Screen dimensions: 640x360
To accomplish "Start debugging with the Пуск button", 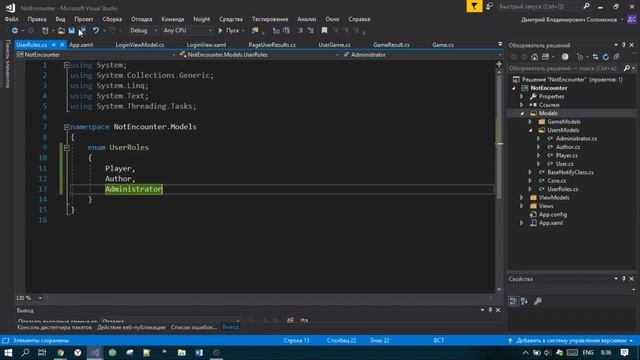I will (x=229, y=31).
